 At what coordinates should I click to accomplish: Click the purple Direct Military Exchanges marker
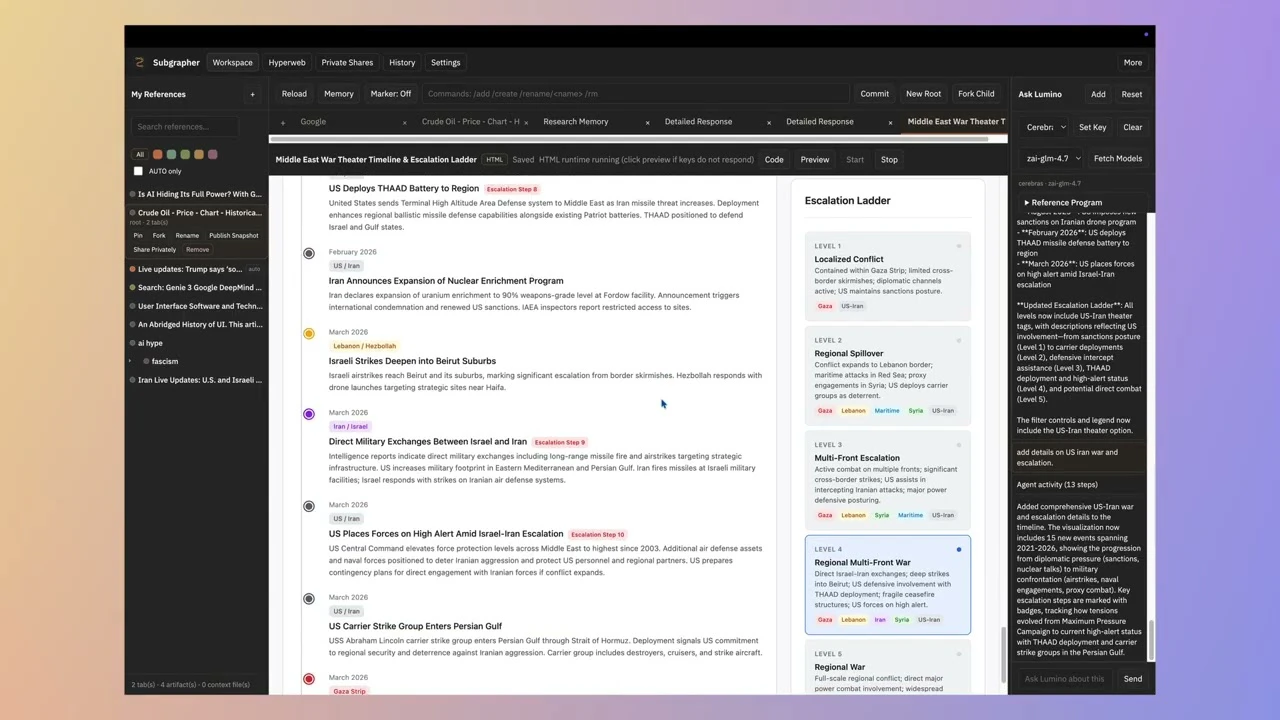(x=309, y=413)
